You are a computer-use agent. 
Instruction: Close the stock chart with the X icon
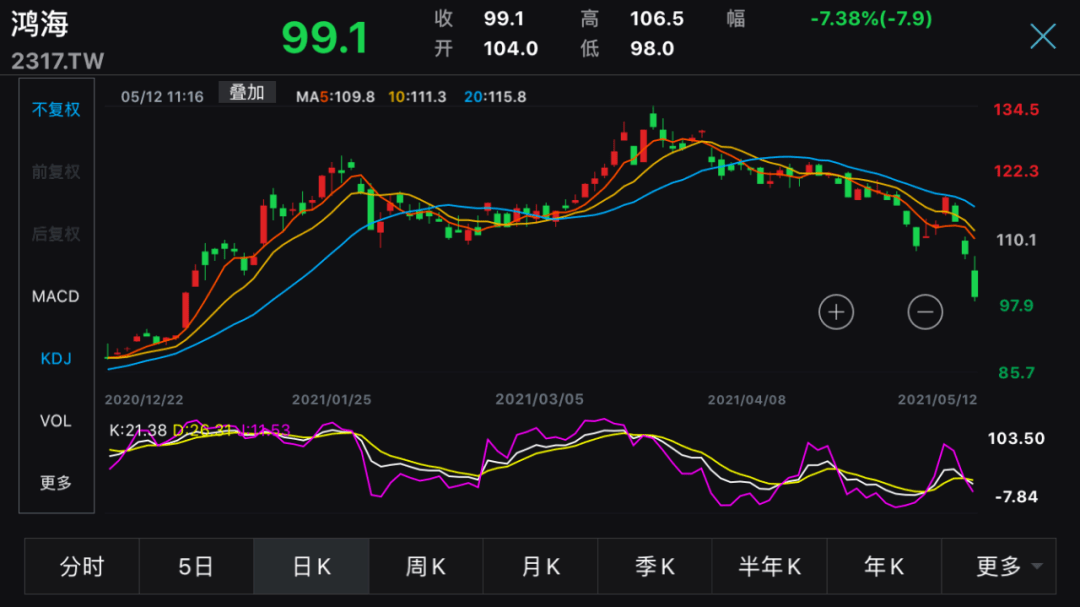1043,36
